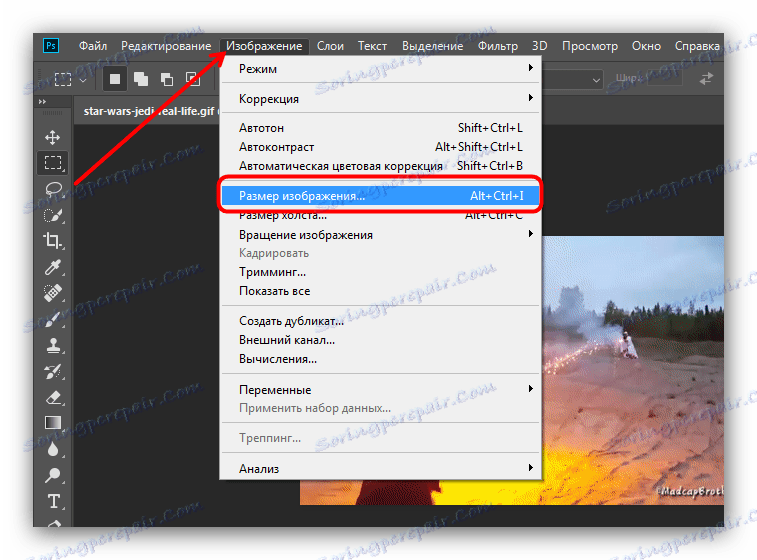This screenshot has width=757, height=560.
Task: Click the Photoshop Ps logo icon
Action: tap(51, 46)
